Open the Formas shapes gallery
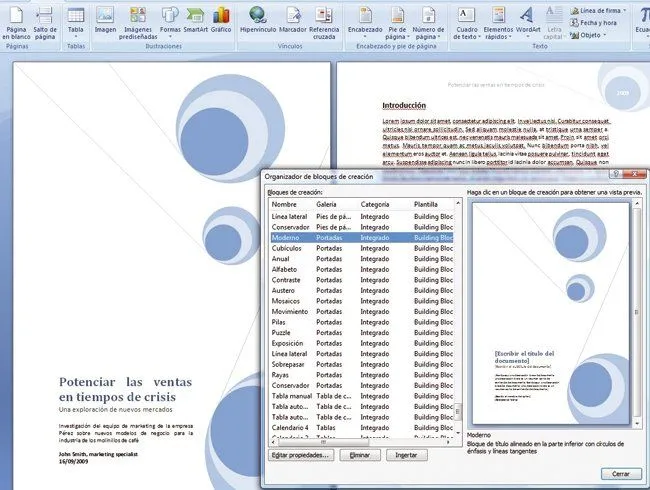The image size is (650, 490). click(170, 23)
